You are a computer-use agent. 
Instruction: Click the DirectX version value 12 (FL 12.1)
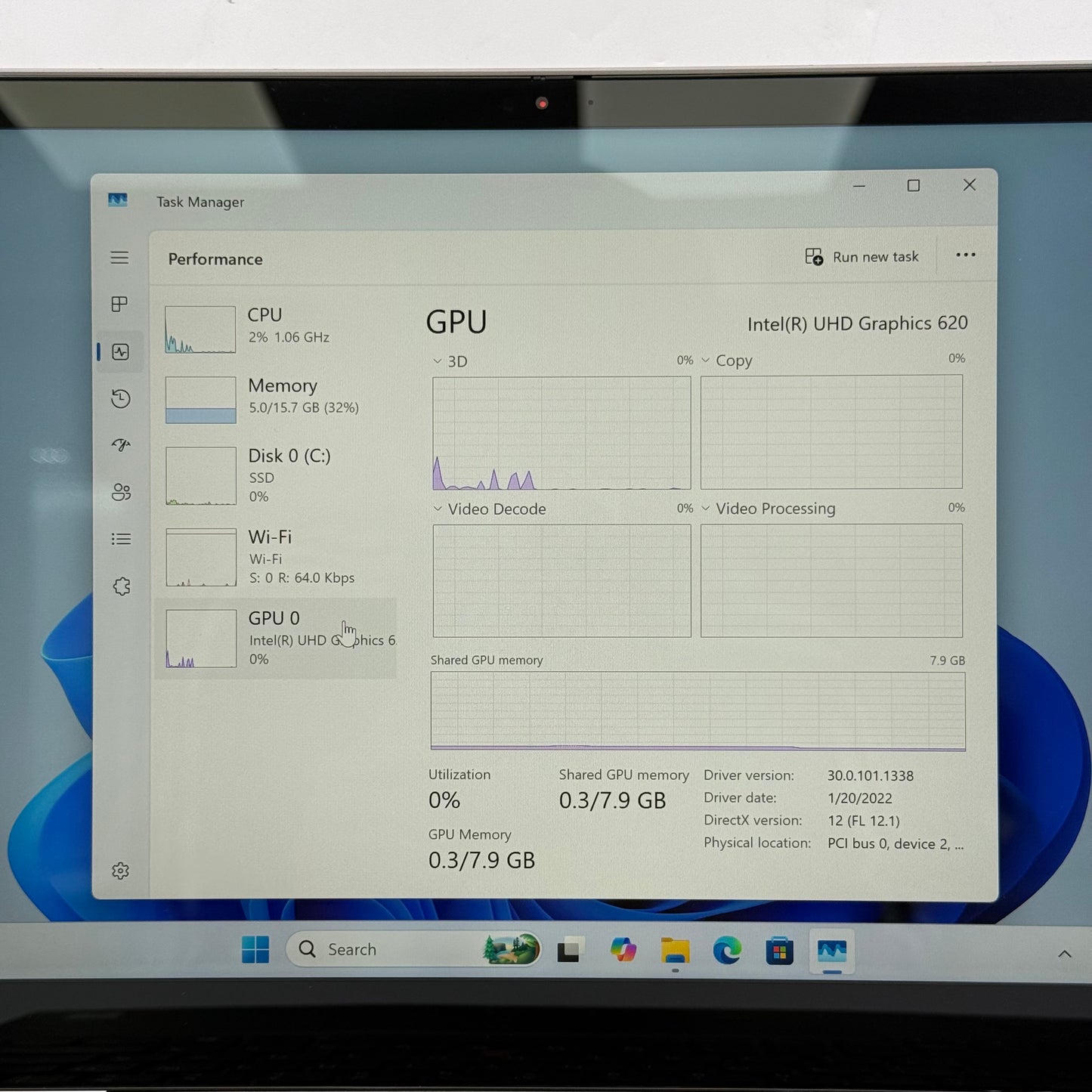pyautogui.click(x=863, y=821)
